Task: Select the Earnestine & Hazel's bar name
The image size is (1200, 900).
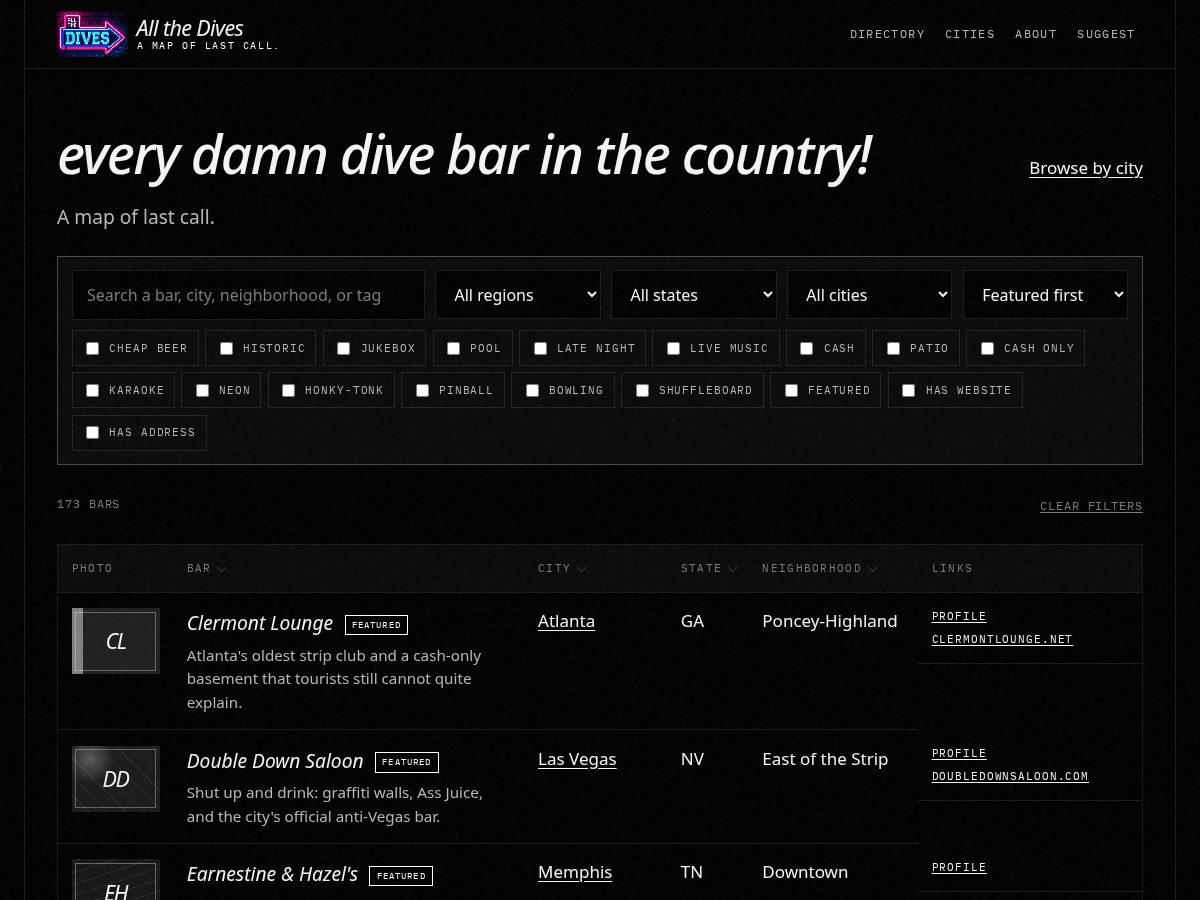Action: click(272, 874)
